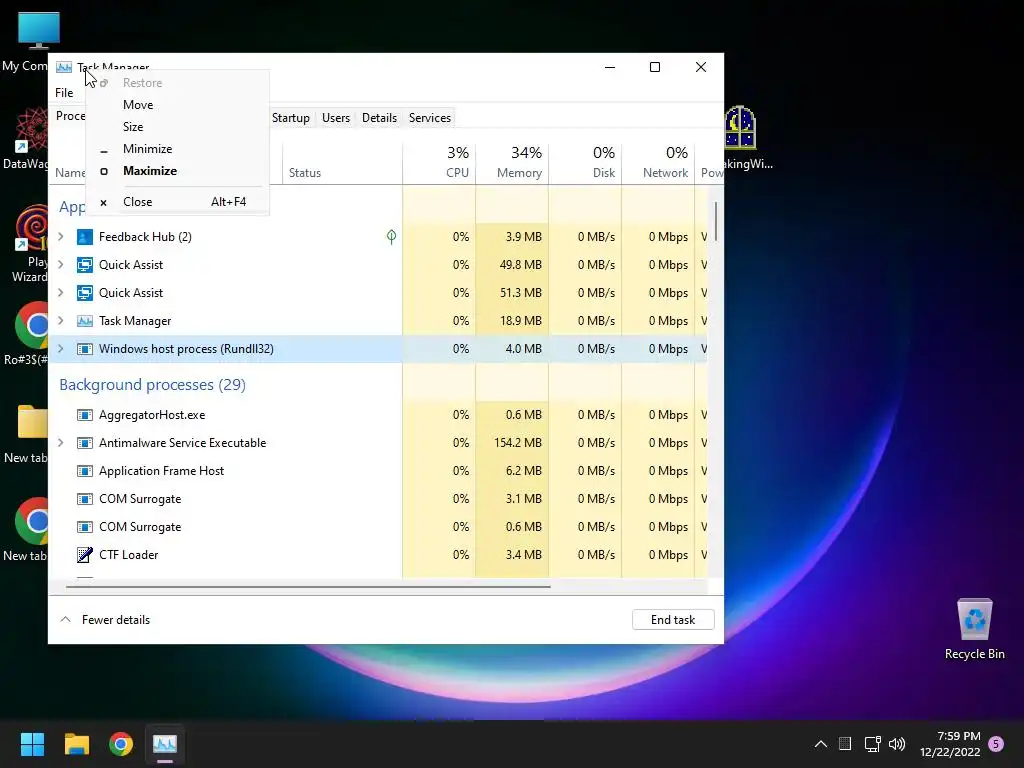Click the COM Surrogate icon using 3.1 MB
The height and width of the screenshot is (768, 1024).
pyautogui.click(x=85, y=499)
